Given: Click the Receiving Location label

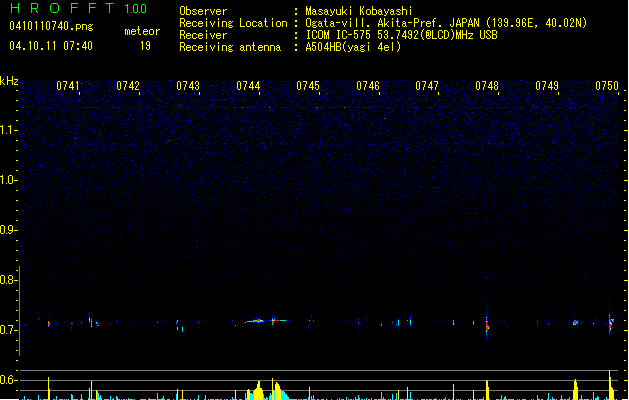Looking at the screenshot, I should [x=233, y=23].
